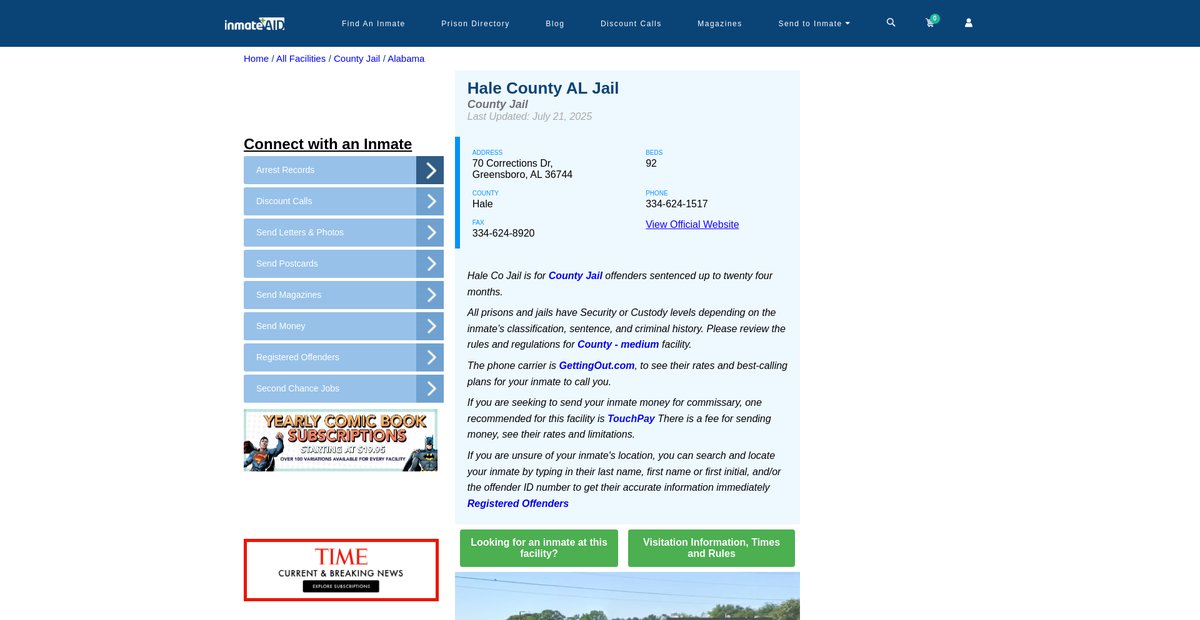
Task: Open the Yearly Comic Book Subscriptions banner
Action: (x=341, y=440)
